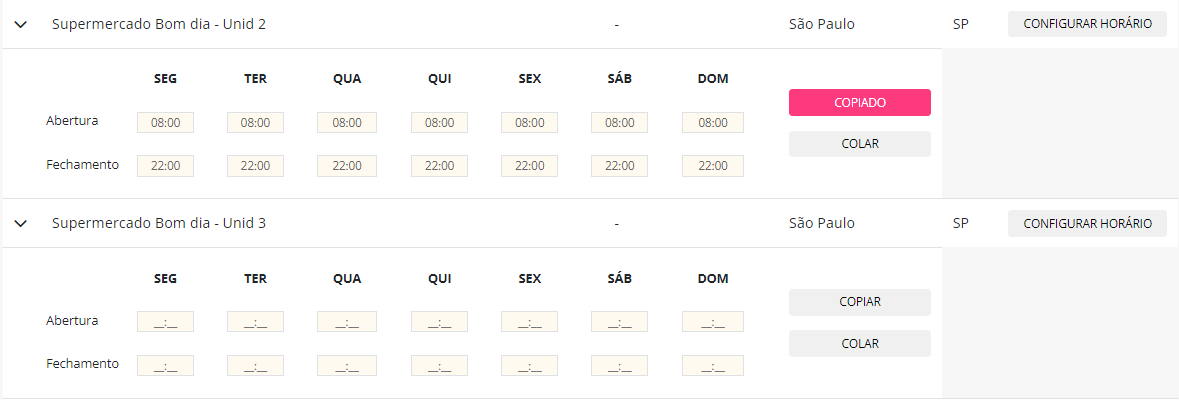Collapse the Supermercado Bom dia - Unid 3 row
This screenshot has width=1179, height=400.
[21, 223]
